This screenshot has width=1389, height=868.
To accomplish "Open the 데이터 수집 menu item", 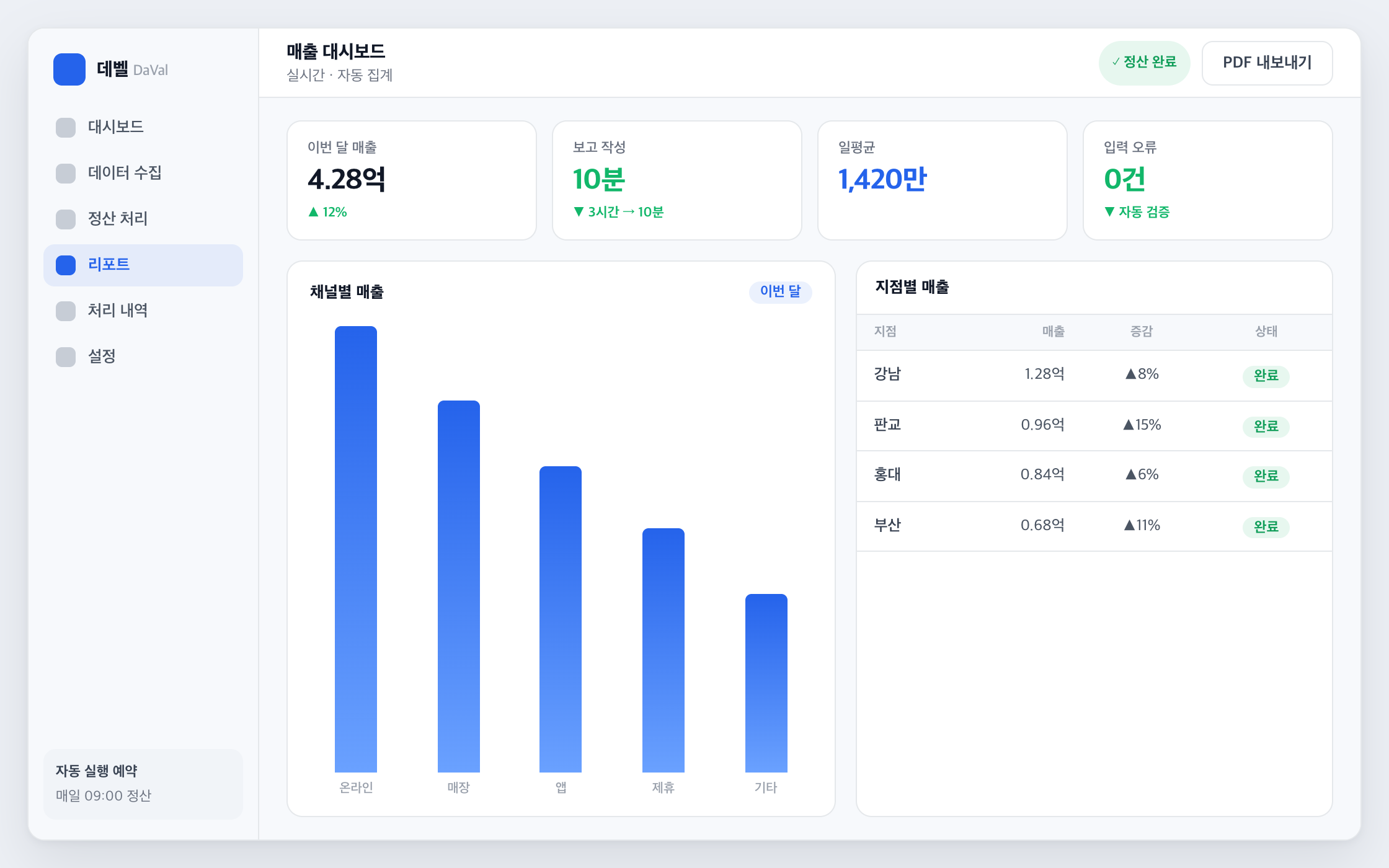I will point(143,173).
